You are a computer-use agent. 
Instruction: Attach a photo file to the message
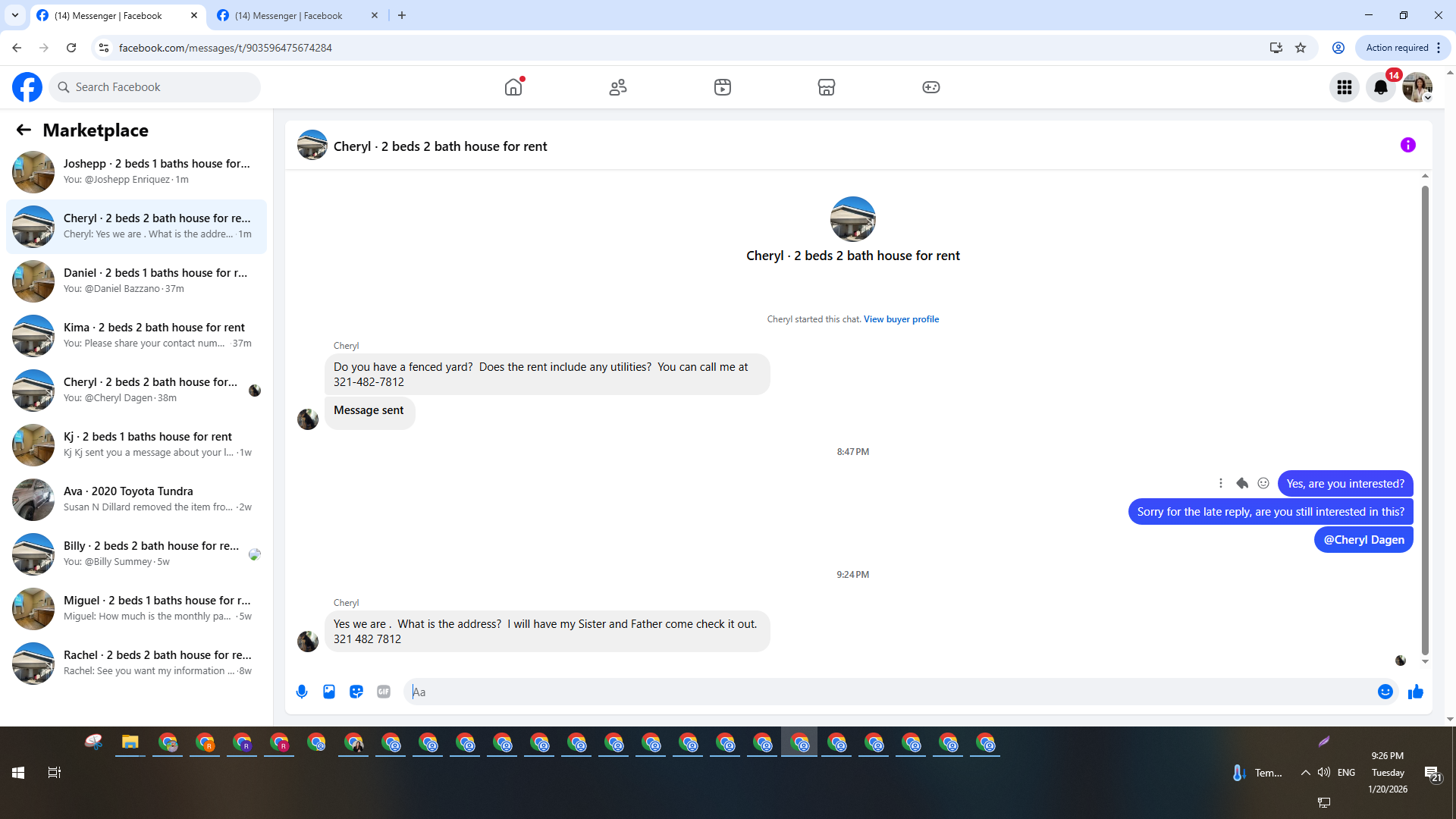click(x=329, y=692)
